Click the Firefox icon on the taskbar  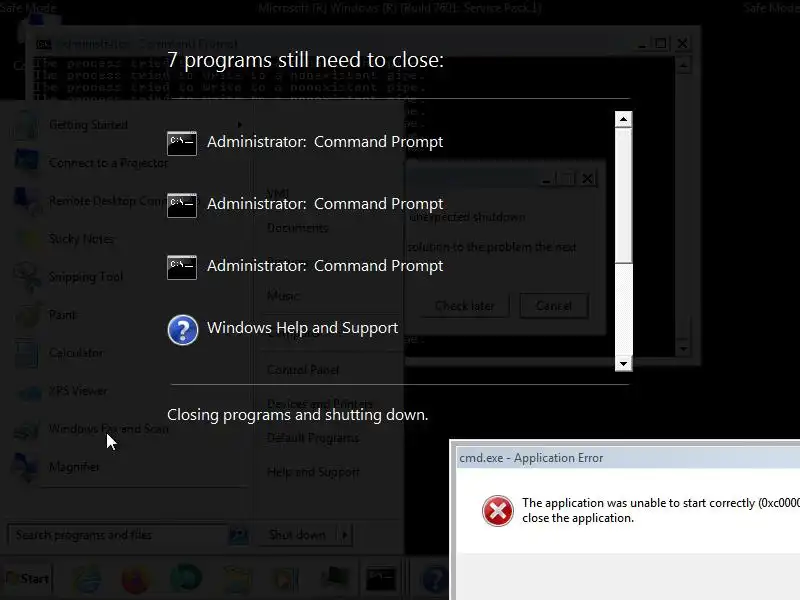click(136, 579)
